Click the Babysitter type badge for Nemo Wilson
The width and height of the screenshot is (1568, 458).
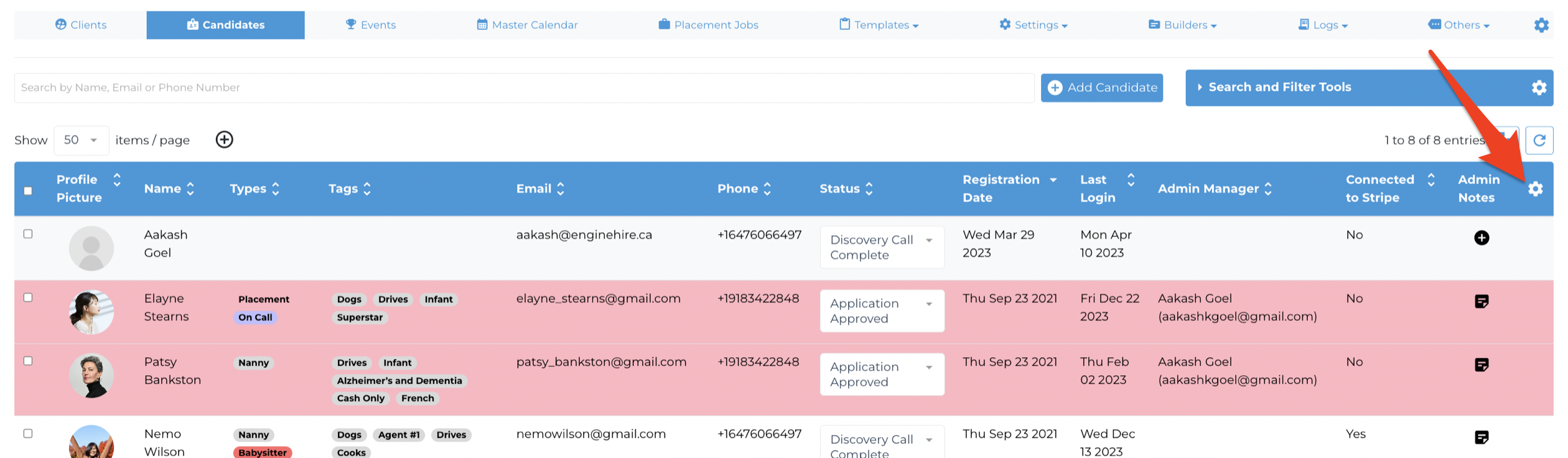(263, 452)
